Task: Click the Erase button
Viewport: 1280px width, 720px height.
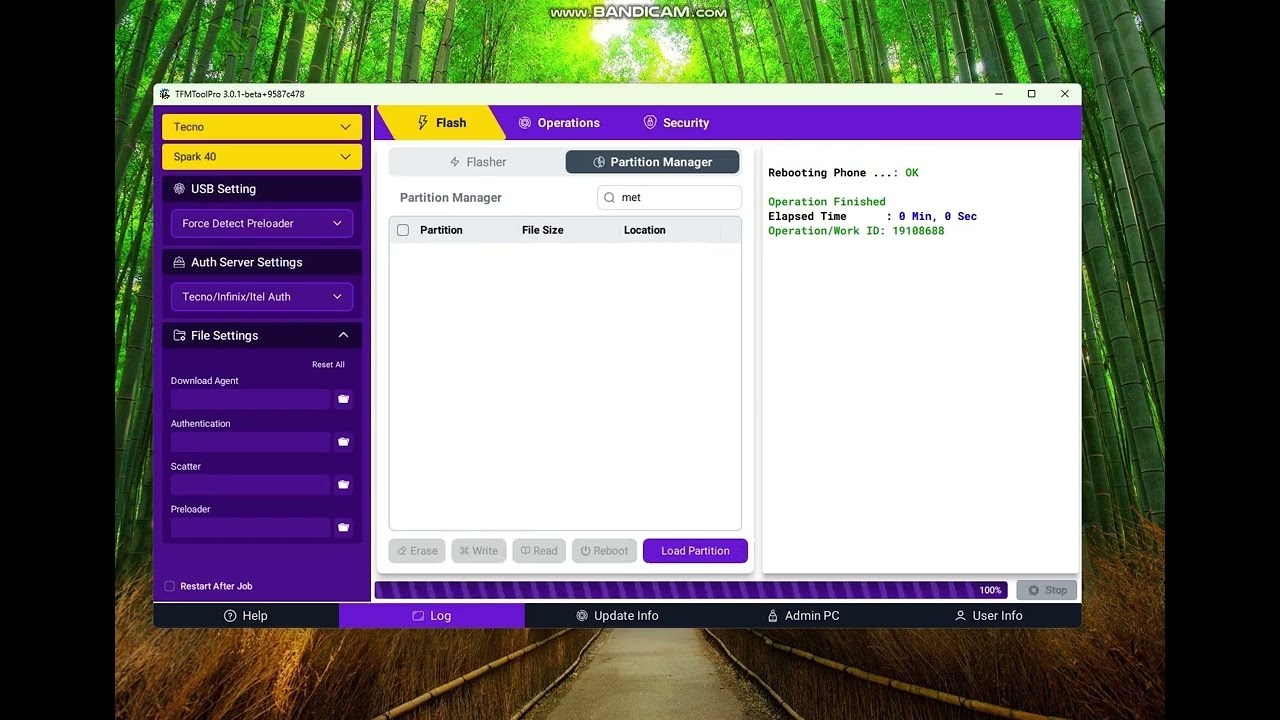Action: click(x=417, y=551)
